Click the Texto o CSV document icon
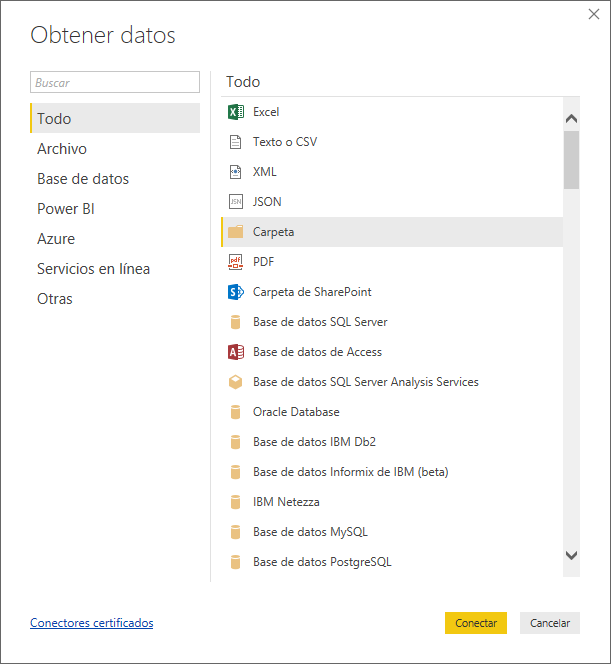This screenshot has height=664, width=611. click(x=235, y=142)
